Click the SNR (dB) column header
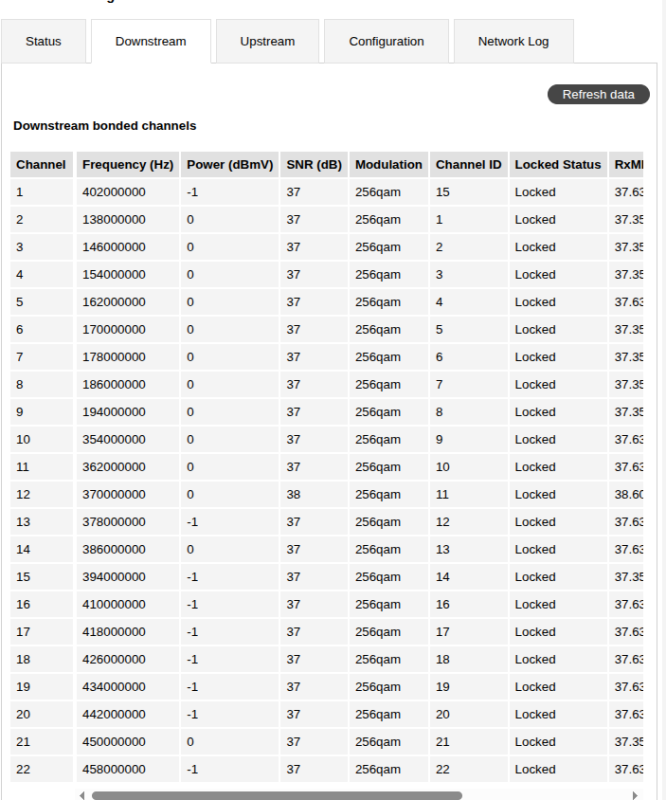Viewport: 666px width, 800px height. click(314, 164)
